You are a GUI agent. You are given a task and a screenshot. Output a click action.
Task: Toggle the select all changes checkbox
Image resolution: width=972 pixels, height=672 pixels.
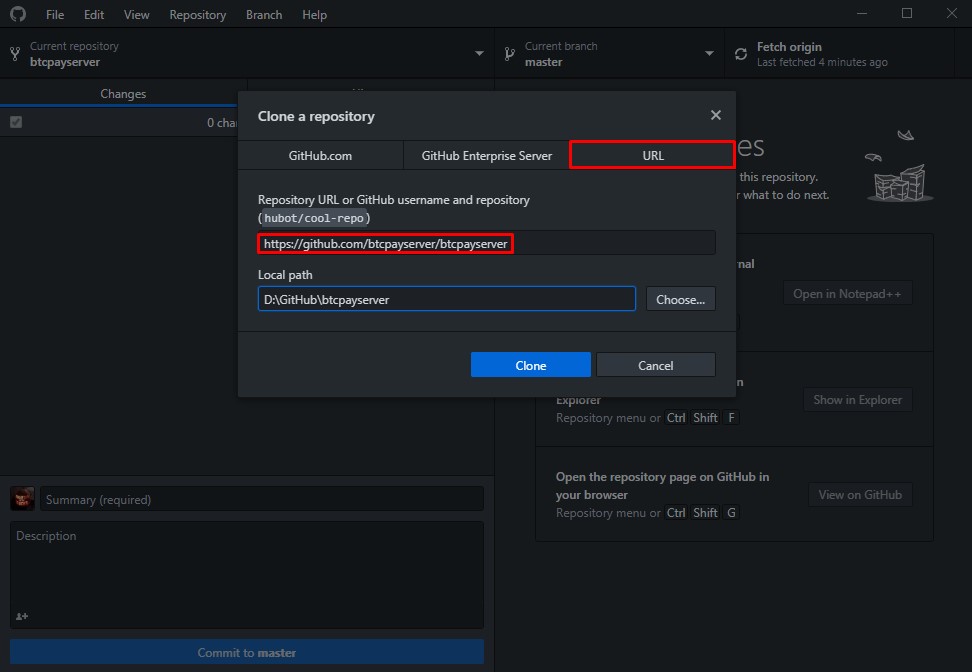16,122
